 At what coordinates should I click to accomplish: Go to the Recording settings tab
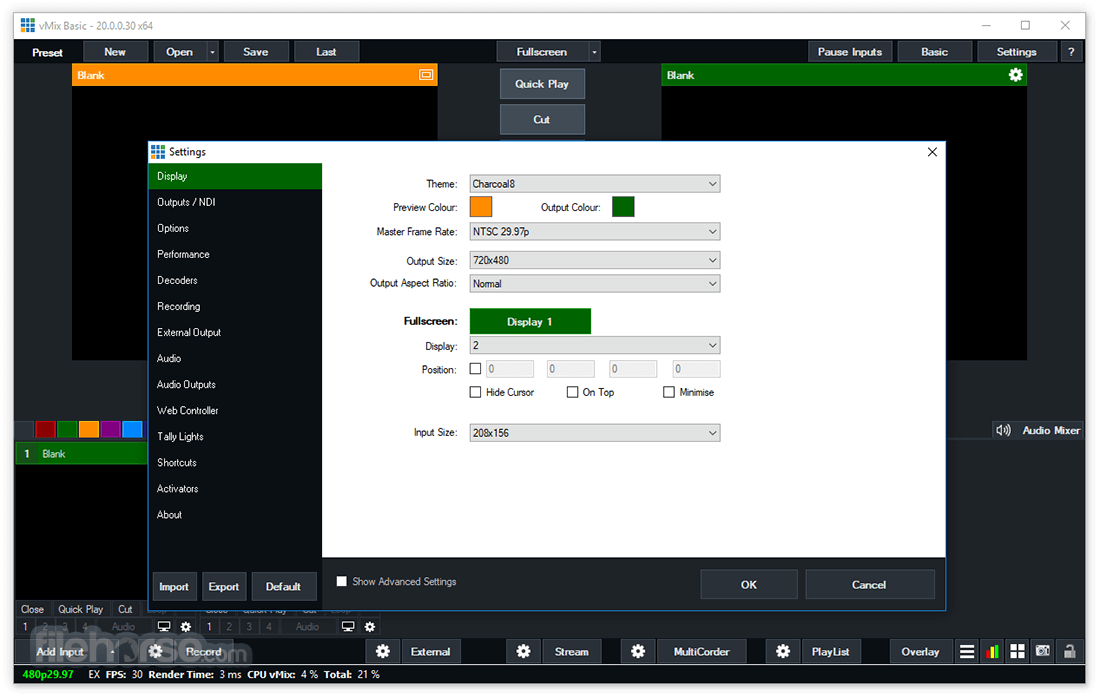coord(235,307)
